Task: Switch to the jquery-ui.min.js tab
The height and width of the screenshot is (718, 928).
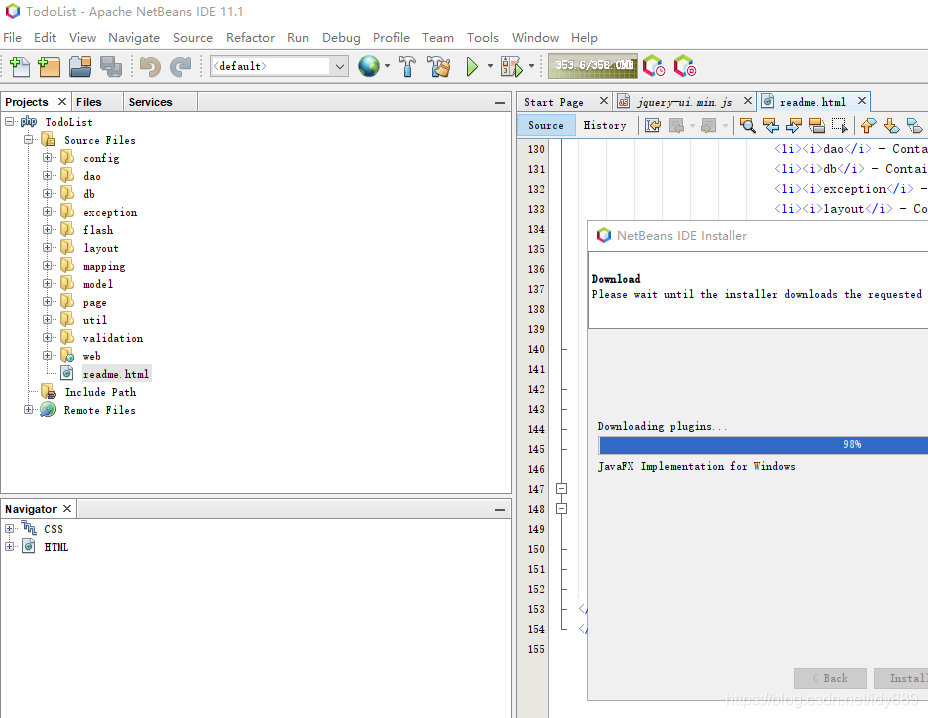Action: point(684,101)
